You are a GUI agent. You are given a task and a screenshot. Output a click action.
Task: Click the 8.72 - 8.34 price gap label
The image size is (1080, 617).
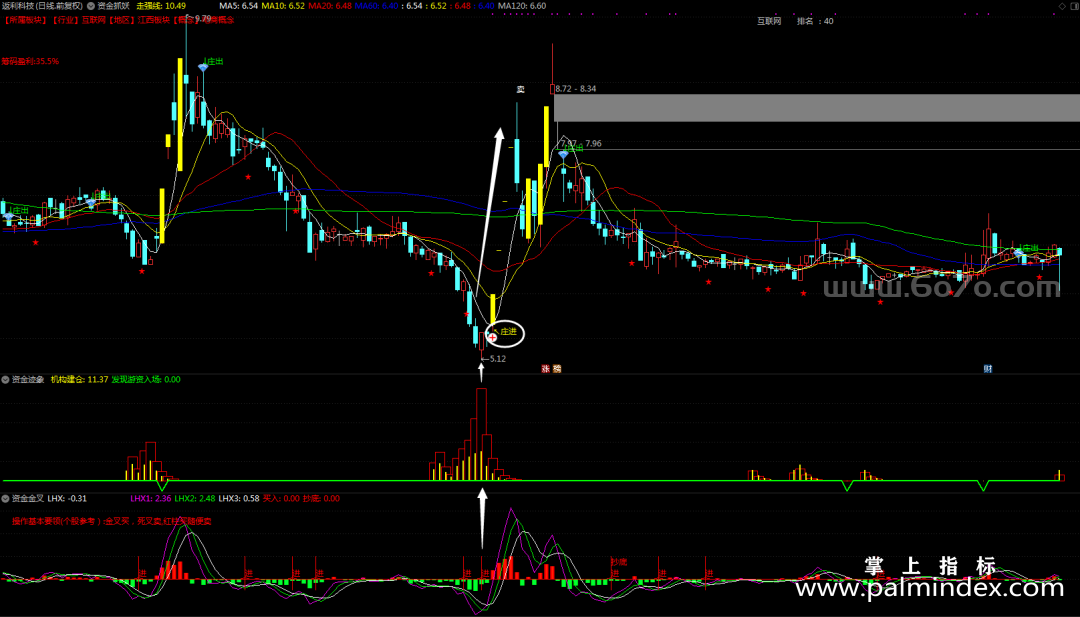tap(576, 89)
